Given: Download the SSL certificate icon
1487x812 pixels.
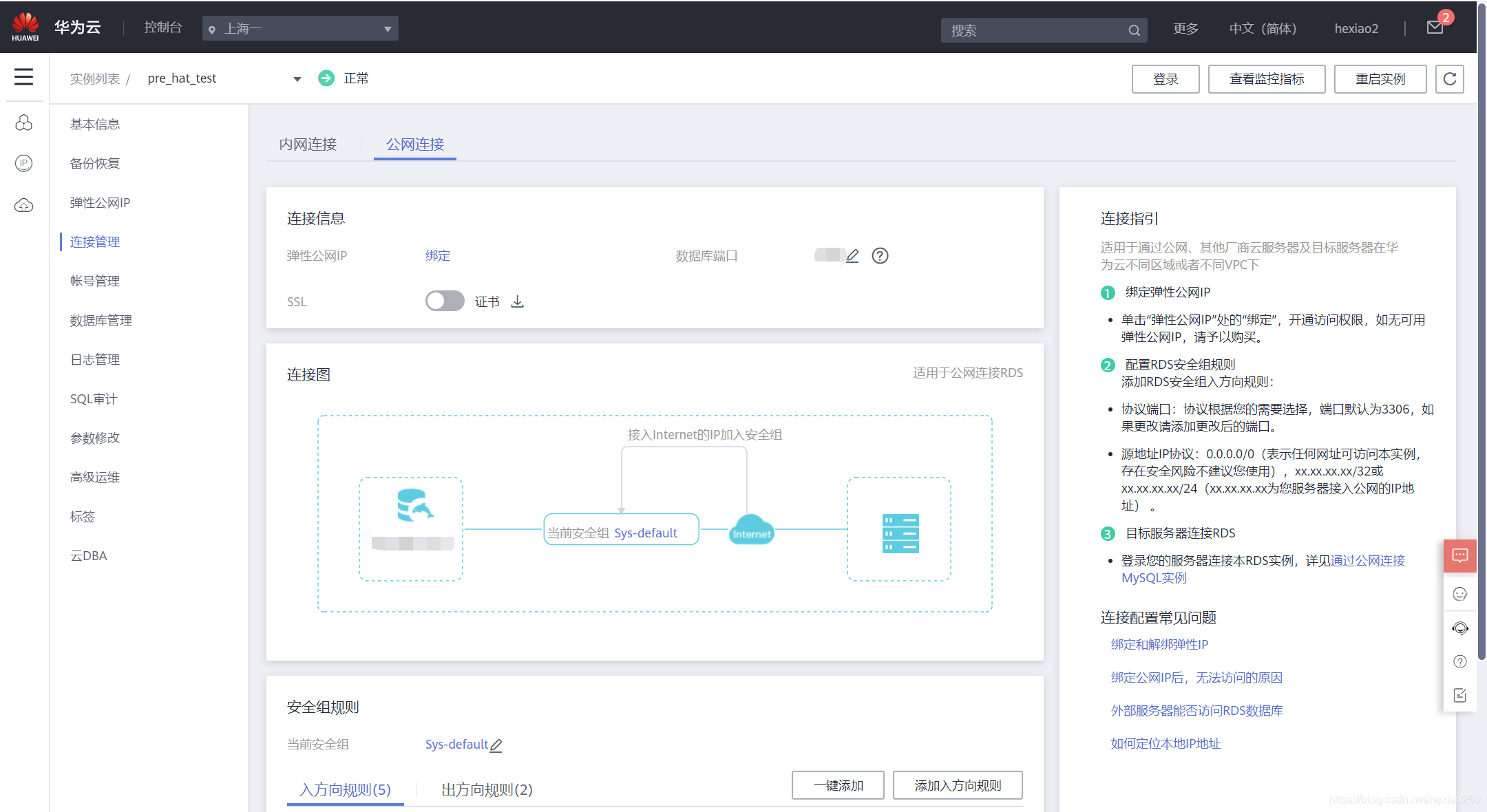Looking at the screenshot, I should tap(518, 301).
